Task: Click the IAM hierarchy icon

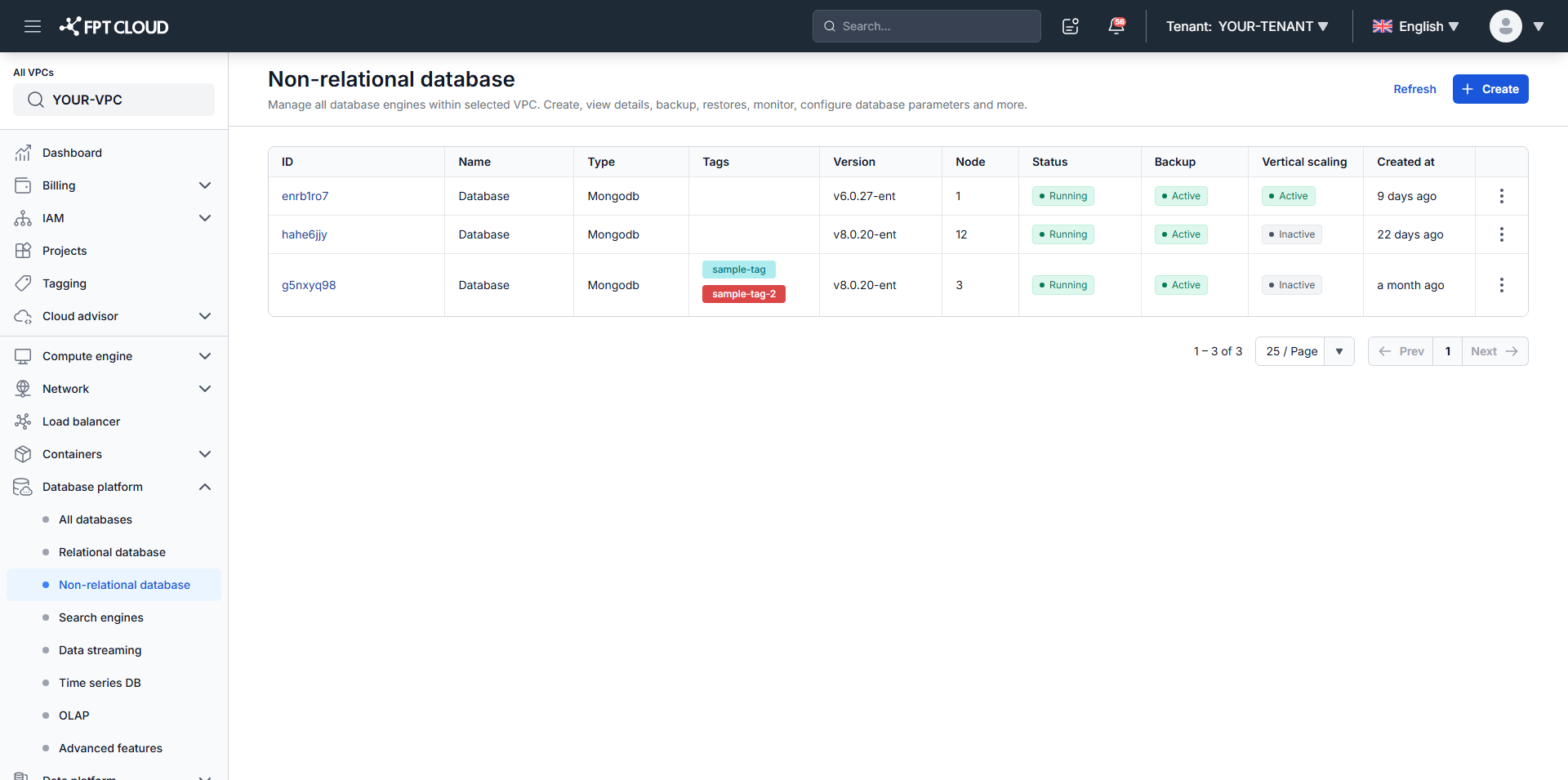Action: click(23, 218)
